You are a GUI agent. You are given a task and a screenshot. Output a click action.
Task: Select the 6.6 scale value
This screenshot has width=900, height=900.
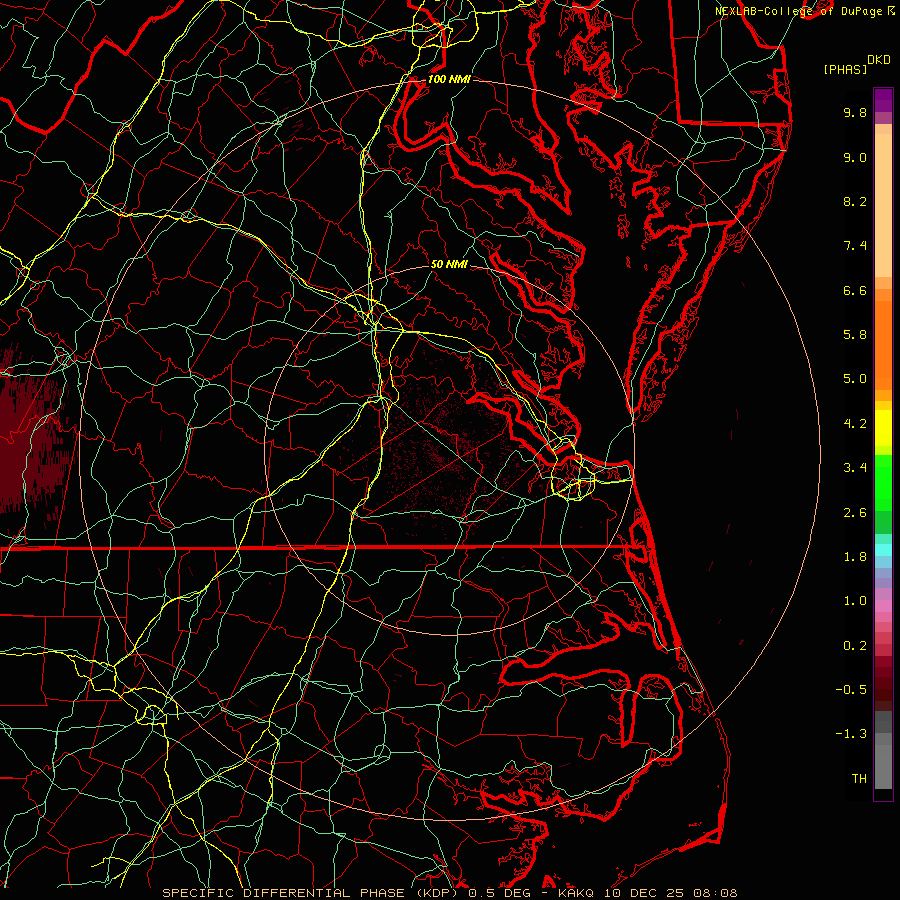coord(855,290)
